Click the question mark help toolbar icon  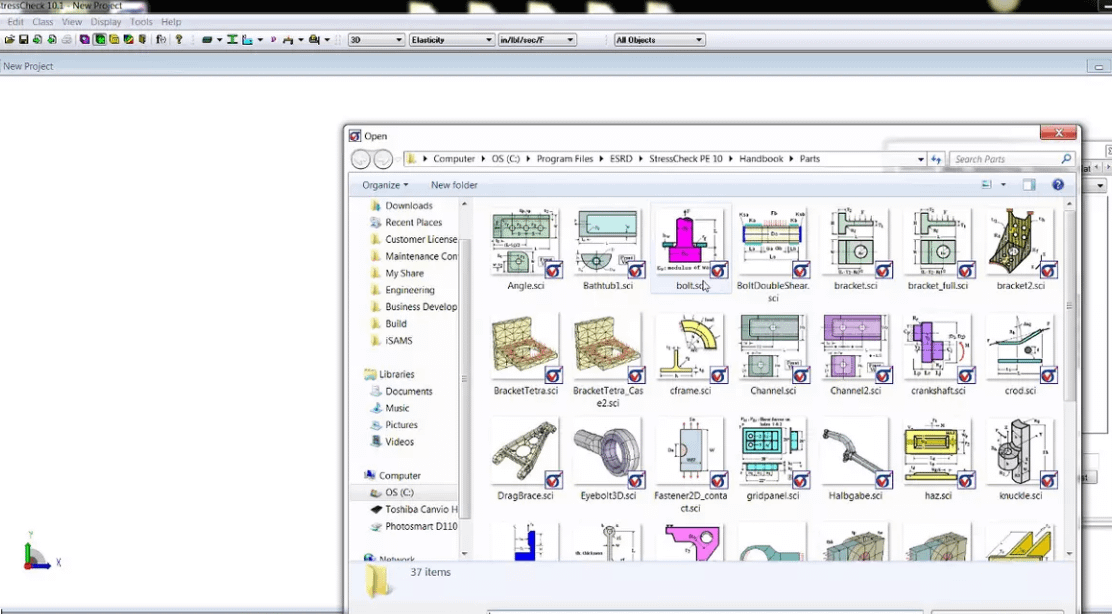[179, 40]
